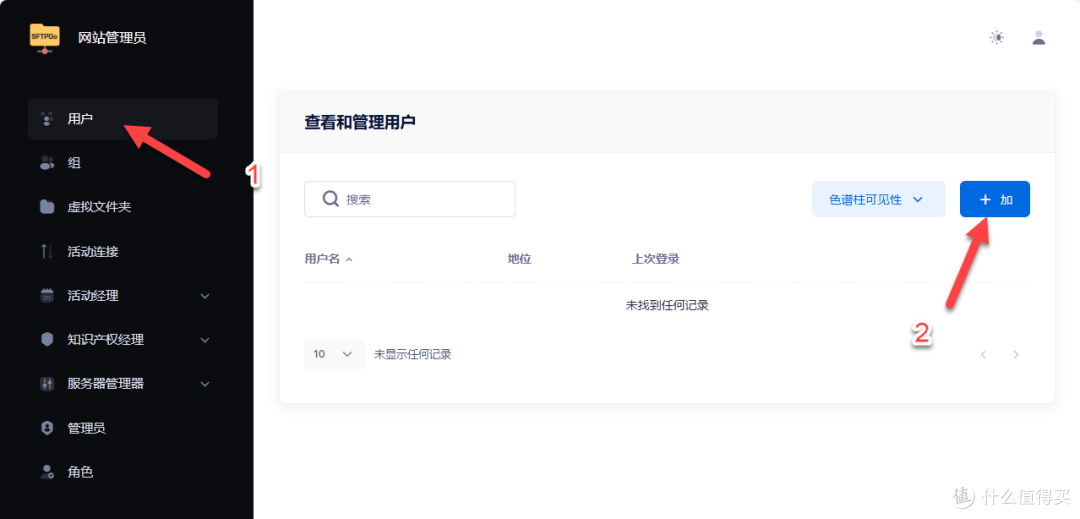This screenshot has height=519, width=1080.
Task: Sort by 用户名 column header
Action: (x=329, y=260)
